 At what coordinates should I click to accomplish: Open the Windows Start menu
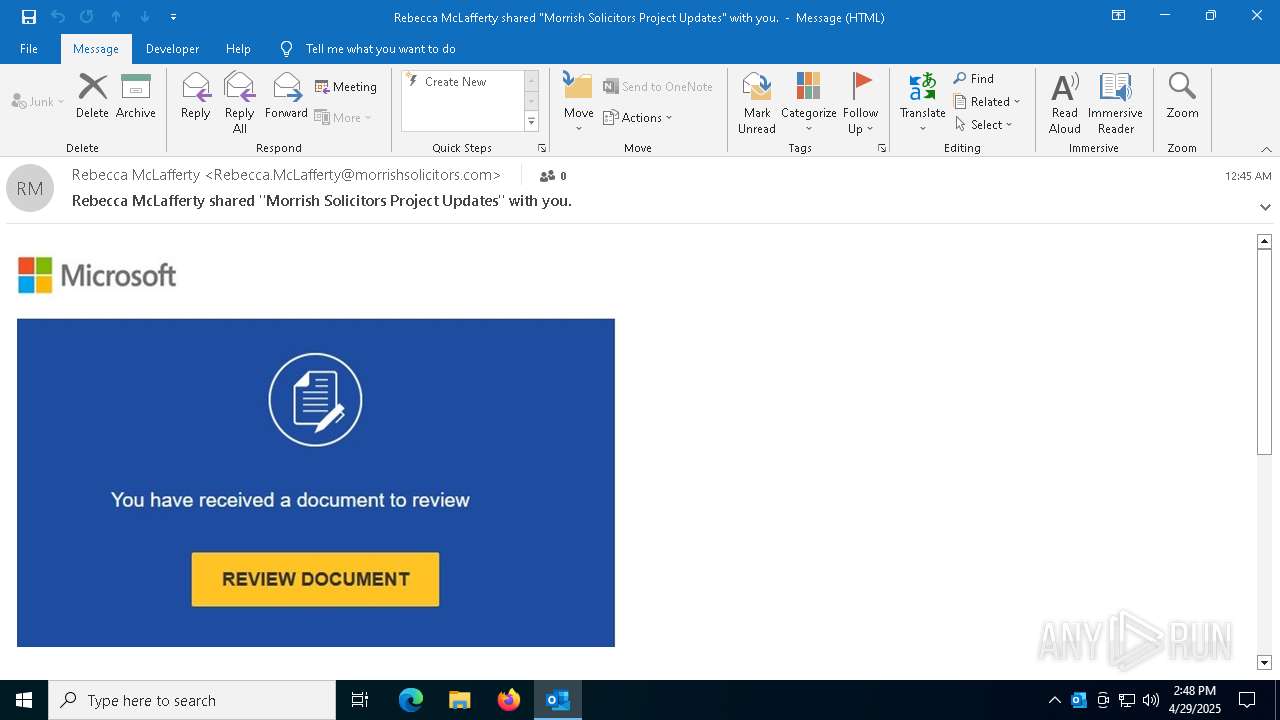[x=24, y=700]
